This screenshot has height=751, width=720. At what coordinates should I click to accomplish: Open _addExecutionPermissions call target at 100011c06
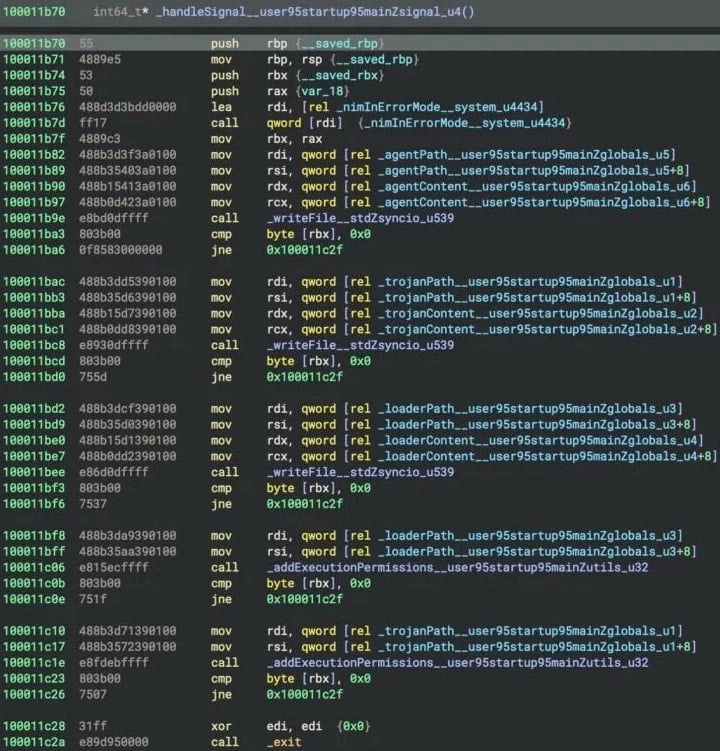click(x=457, y=567)
